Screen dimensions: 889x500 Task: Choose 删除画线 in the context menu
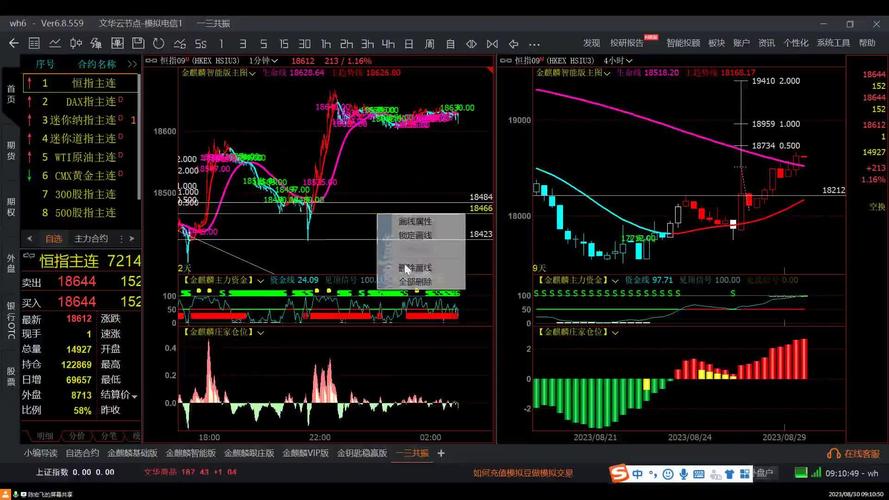415,268
